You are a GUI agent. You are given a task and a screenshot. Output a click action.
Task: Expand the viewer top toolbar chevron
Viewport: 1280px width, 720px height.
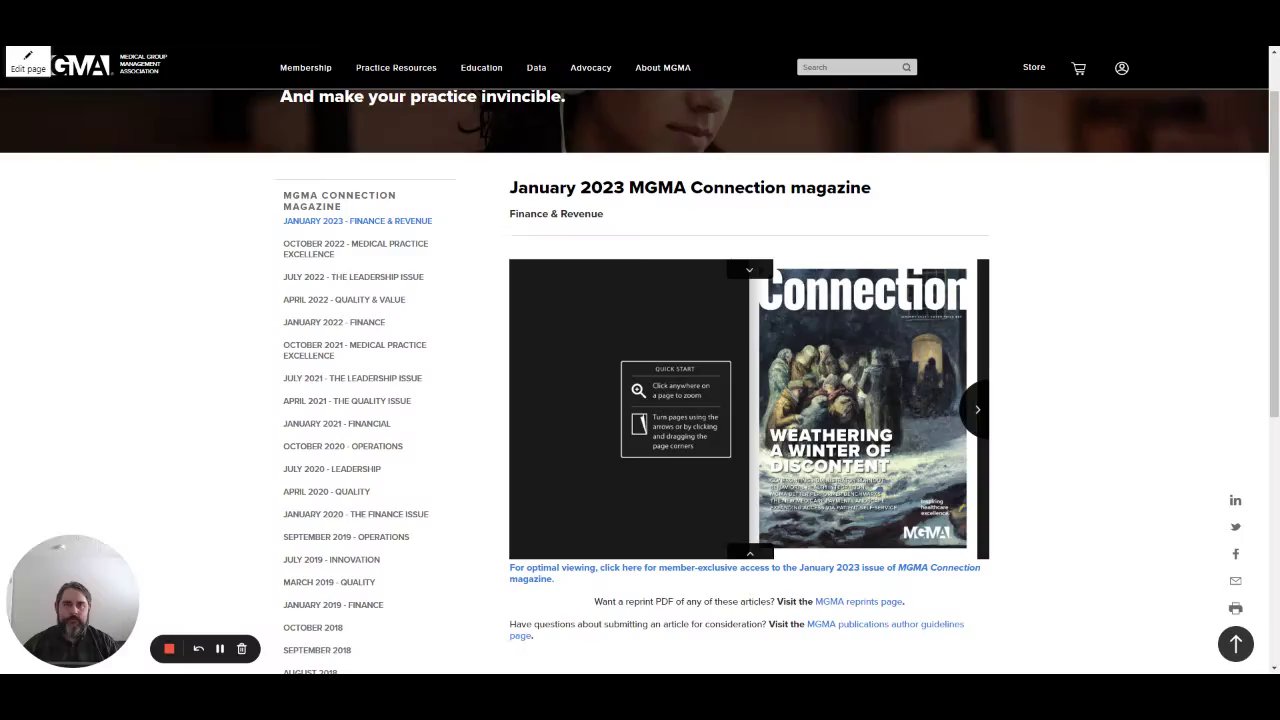point(749,269)
